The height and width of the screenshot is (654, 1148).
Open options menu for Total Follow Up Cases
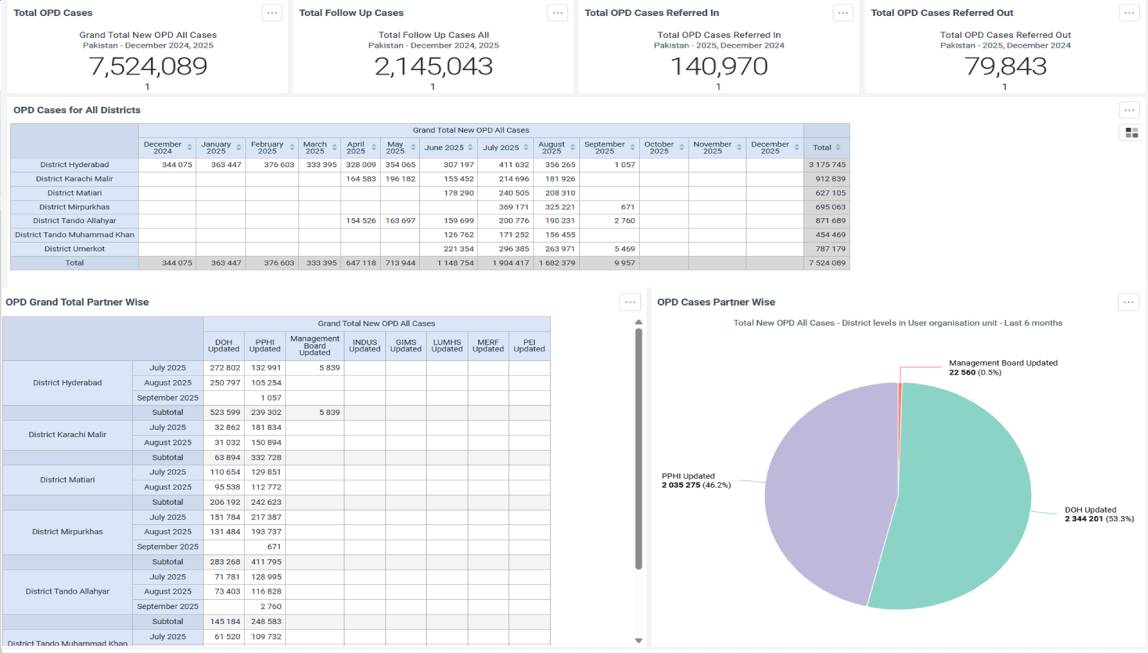[558, 13]
